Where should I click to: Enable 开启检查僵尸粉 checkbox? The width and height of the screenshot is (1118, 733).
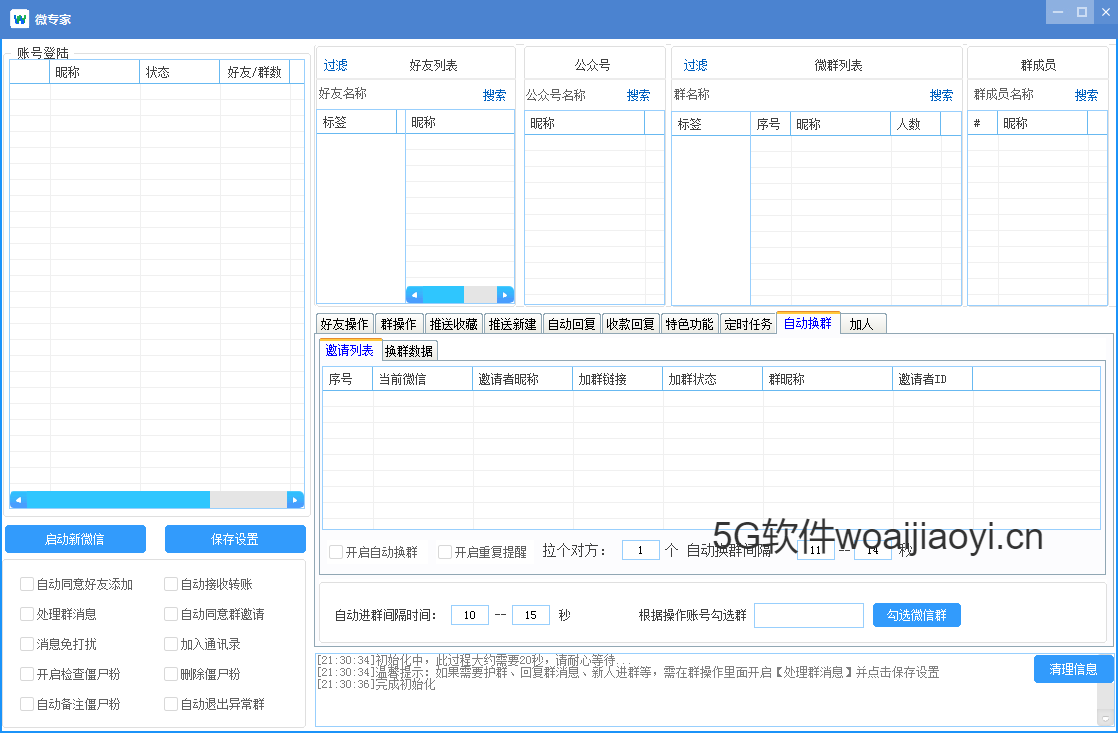[x=27, y=674]
